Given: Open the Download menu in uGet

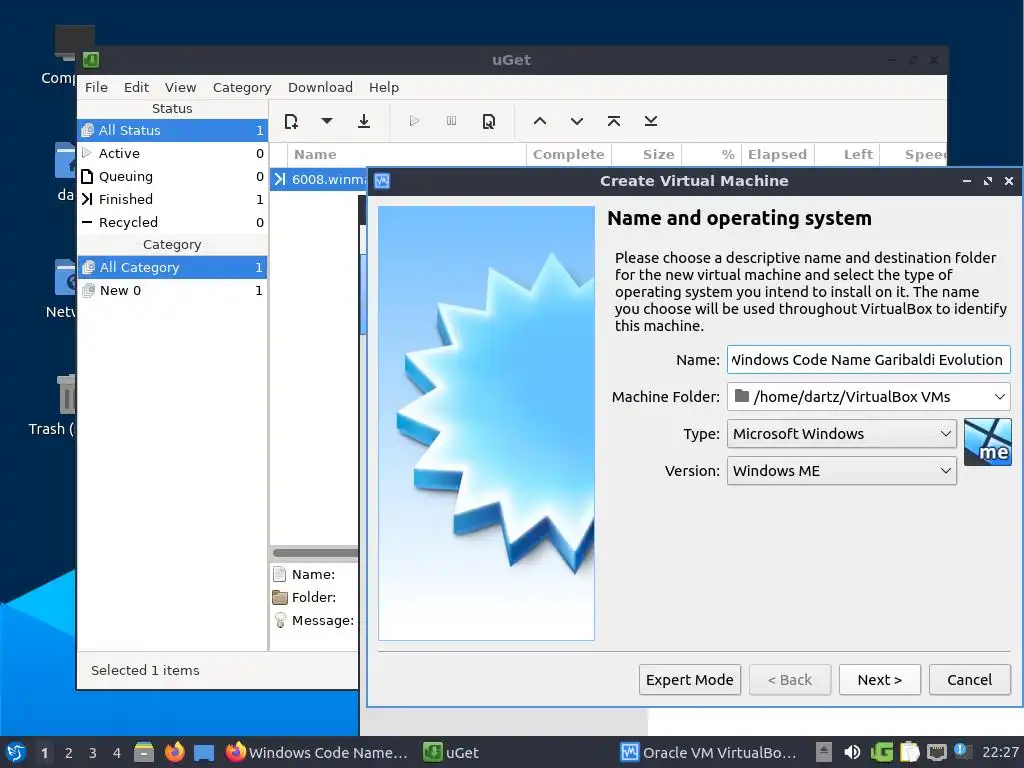Looking at the screenshot, I should tap(320, 87).
